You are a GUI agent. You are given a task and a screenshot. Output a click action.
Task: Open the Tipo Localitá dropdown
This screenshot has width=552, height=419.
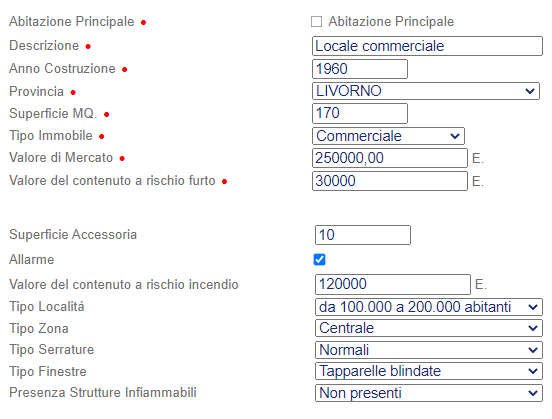tap(429, 307)
